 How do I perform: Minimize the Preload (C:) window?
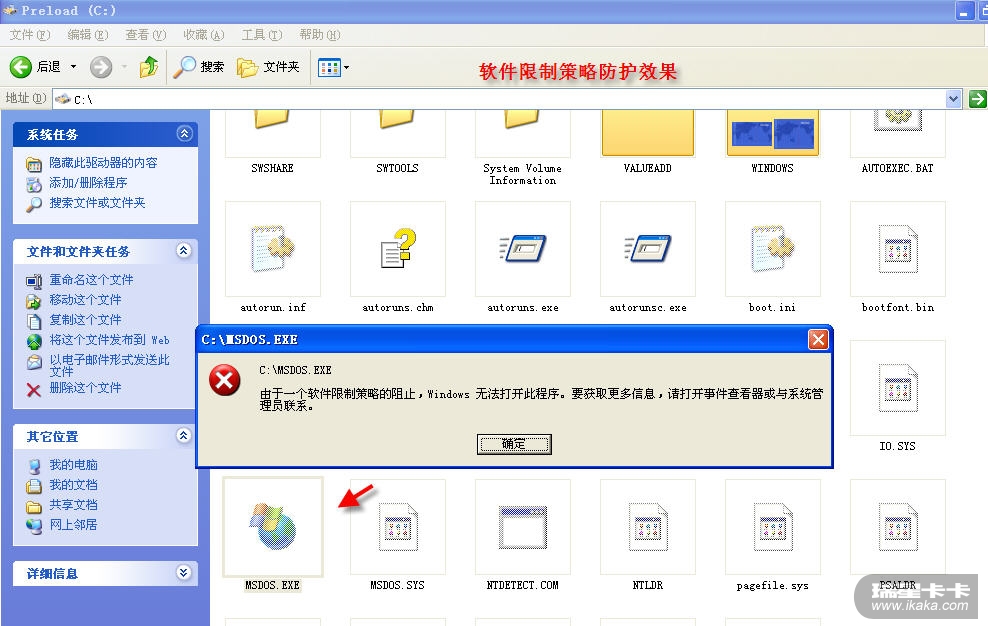coord(965,11)
